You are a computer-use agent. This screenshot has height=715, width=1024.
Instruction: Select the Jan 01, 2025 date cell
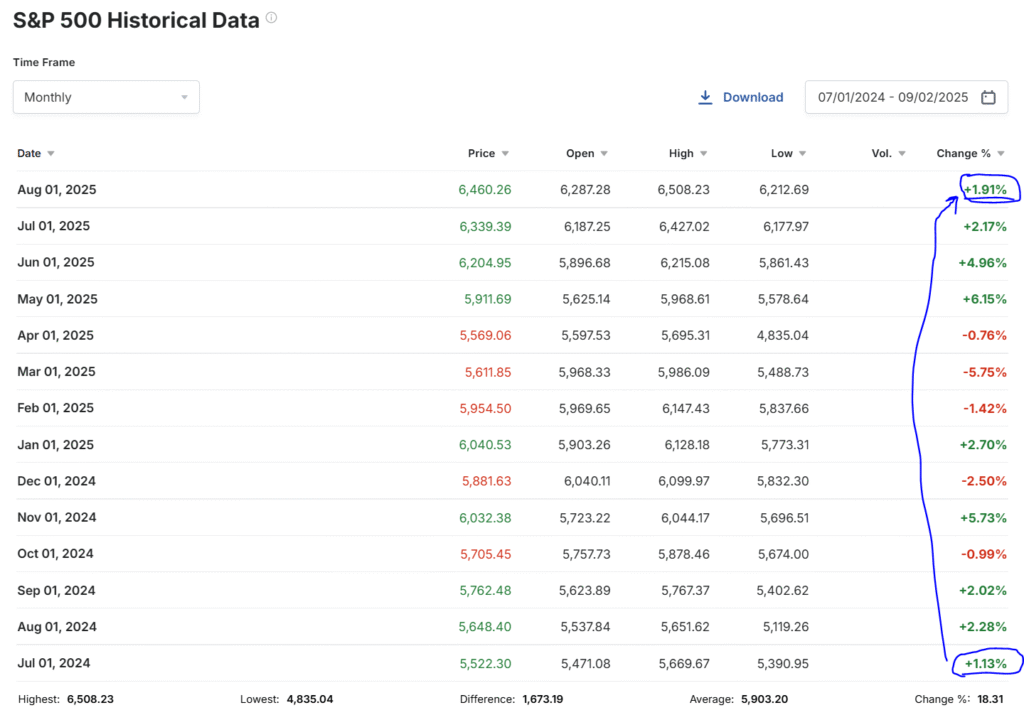(56, 445)
